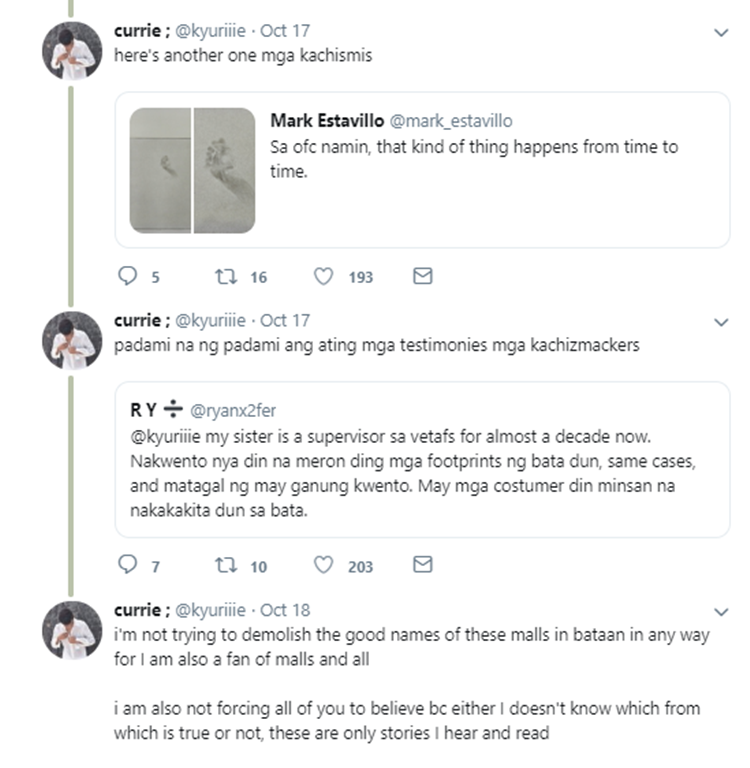
Task: Retweet the tweet with 16 retweets
Action: 226,276
